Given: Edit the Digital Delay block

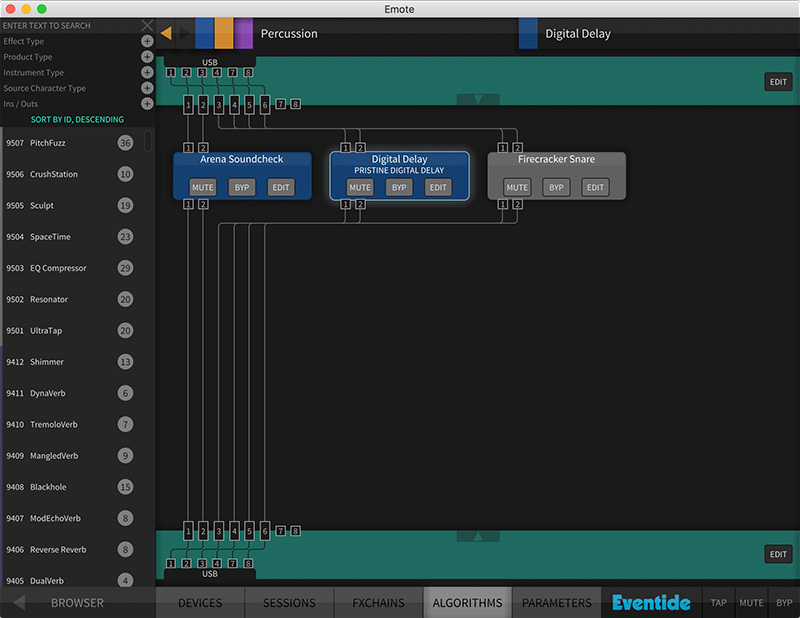Looking at the screenshot, I should [438, 187].
